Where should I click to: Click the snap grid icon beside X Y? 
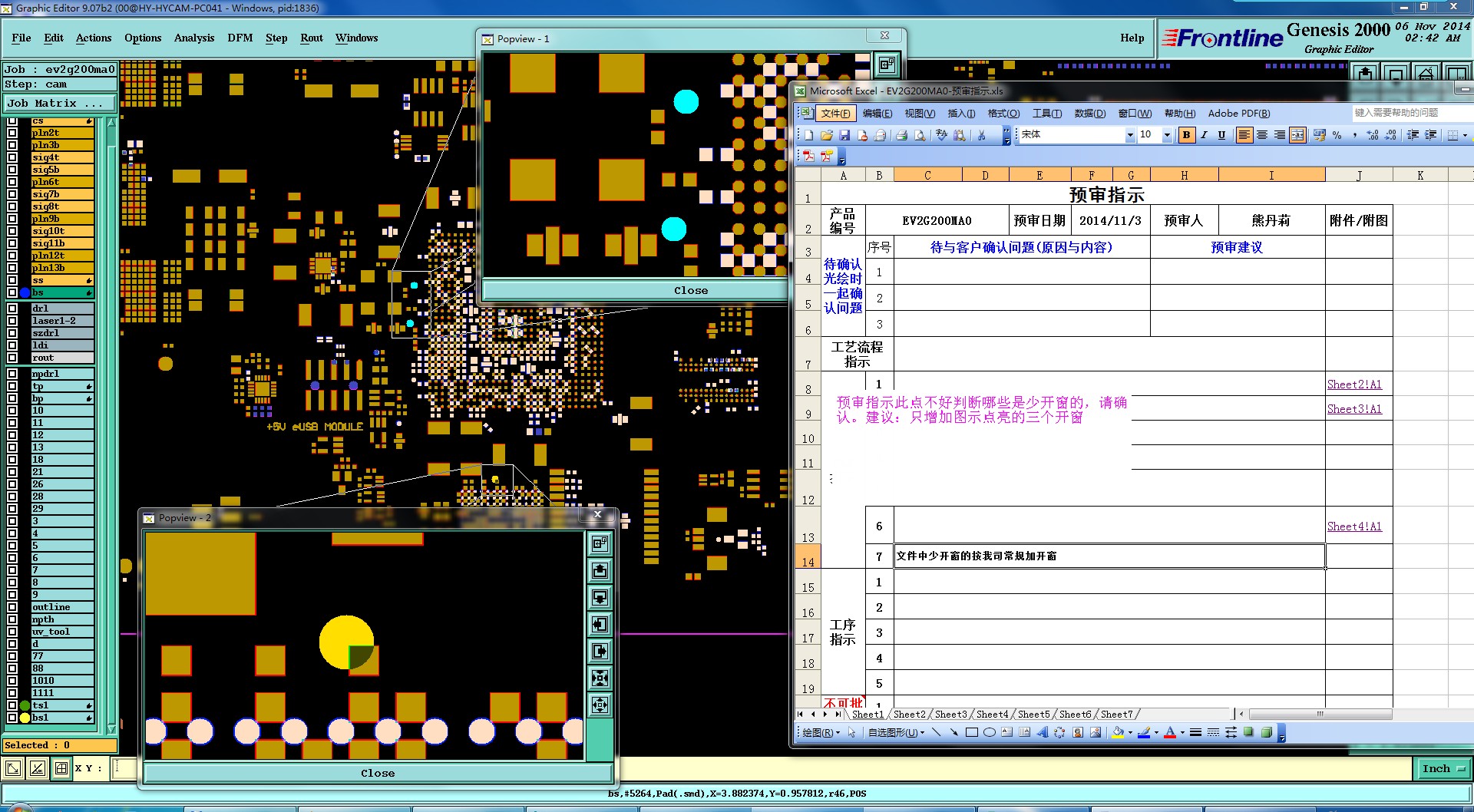[61, 767]
